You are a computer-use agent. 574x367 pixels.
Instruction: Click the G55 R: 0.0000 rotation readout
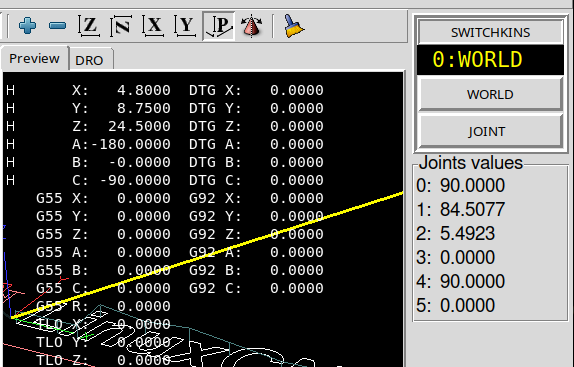pos(103,306)
